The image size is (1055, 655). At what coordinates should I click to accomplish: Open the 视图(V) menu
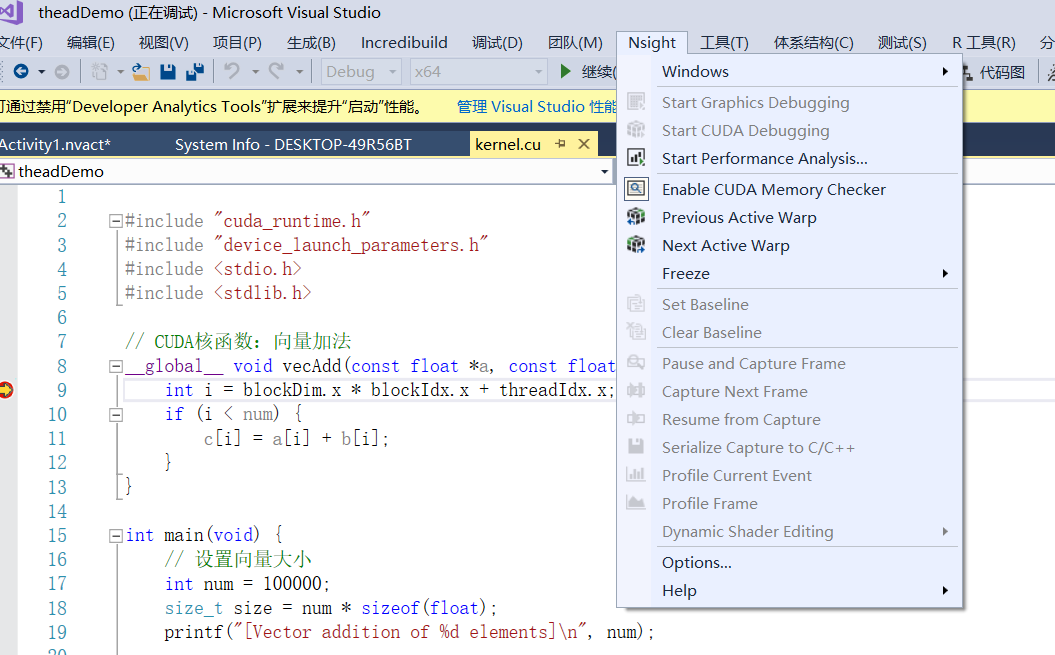point(163,42)
